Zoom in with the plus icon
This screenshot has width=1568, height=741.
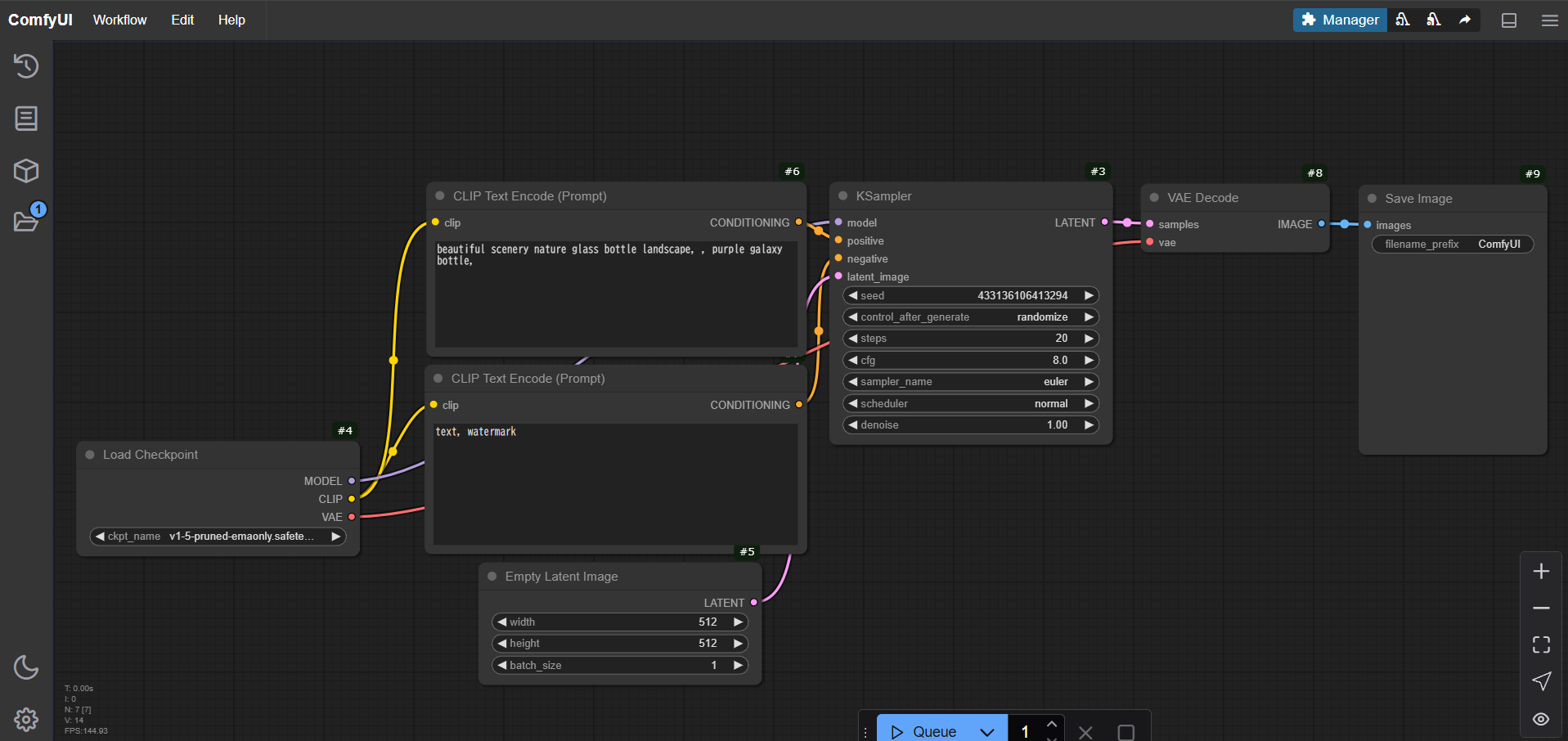coord(1541,571)
